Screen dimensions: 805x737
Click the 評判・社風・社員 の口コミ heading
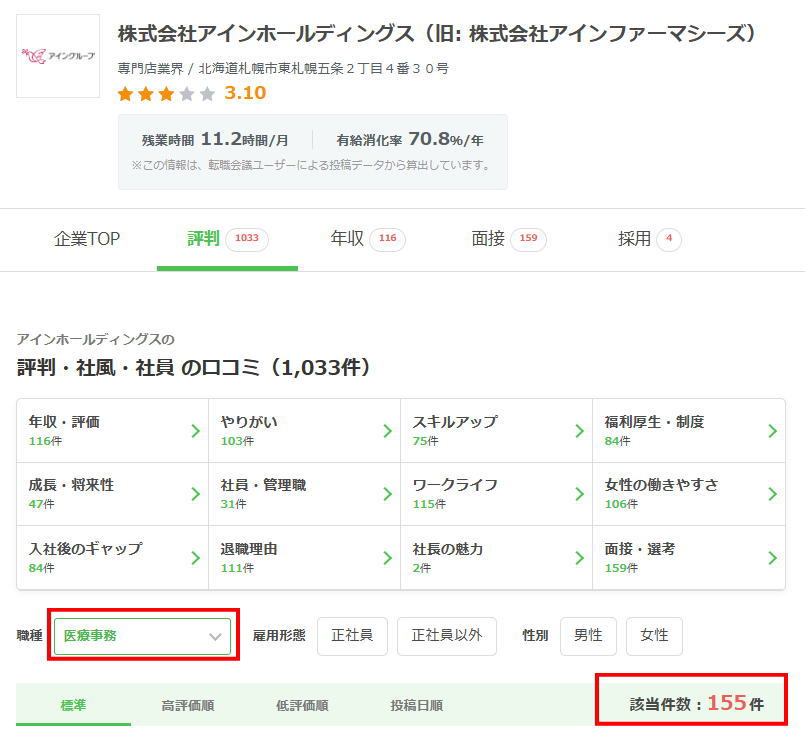tap(193, 367)
